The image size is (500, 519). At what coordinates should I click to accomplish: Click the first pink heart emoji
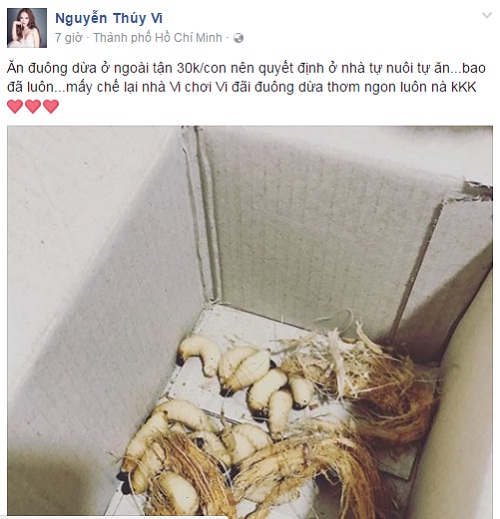pyautogui.click(x=15, y=107)
